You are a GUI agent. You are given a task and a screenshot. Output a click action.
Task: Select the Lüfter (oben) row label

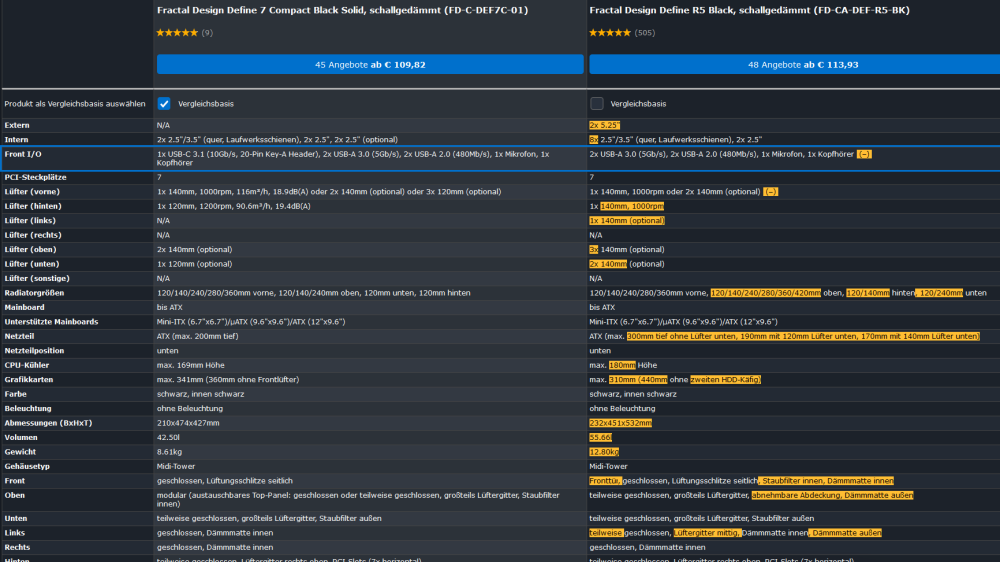pyautogui.click(x=30, y=249)
